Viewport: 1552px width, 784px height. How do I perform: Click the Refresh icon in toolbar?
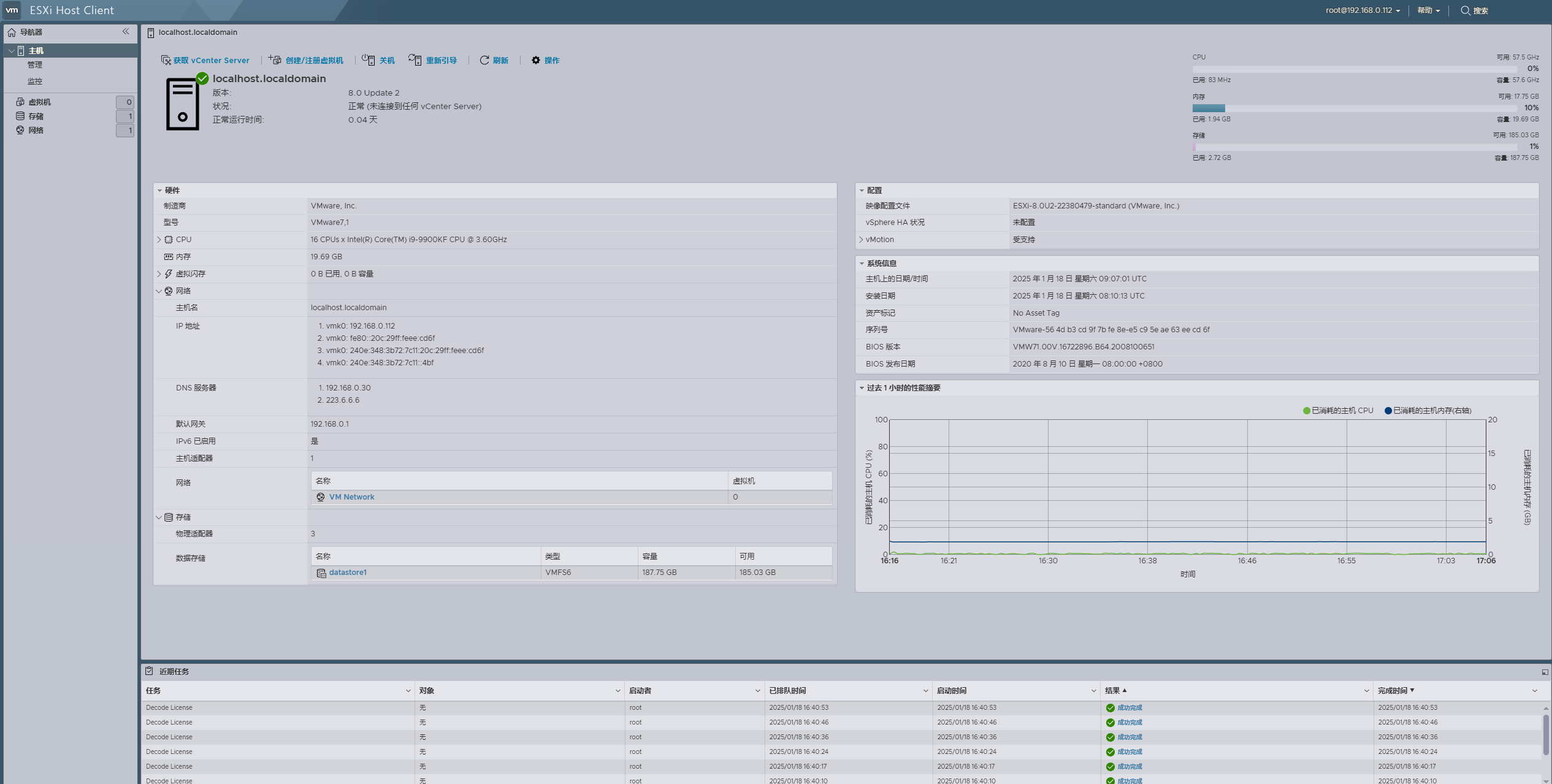point(484,60)
